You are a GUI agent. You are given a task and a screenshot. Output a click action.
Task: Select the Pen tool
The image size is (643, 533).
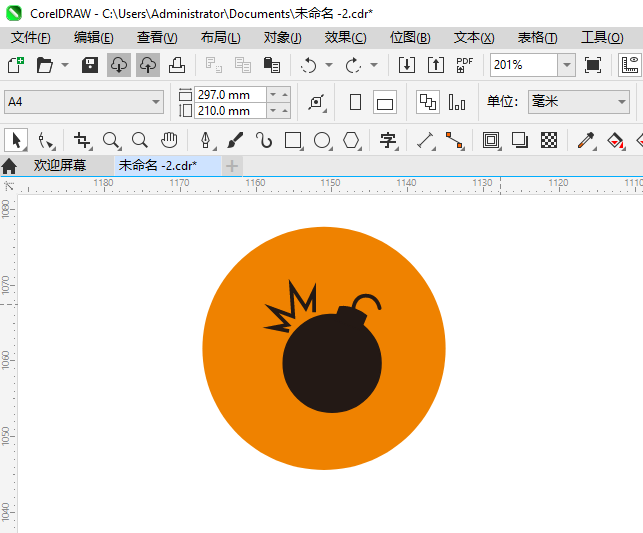206,141
